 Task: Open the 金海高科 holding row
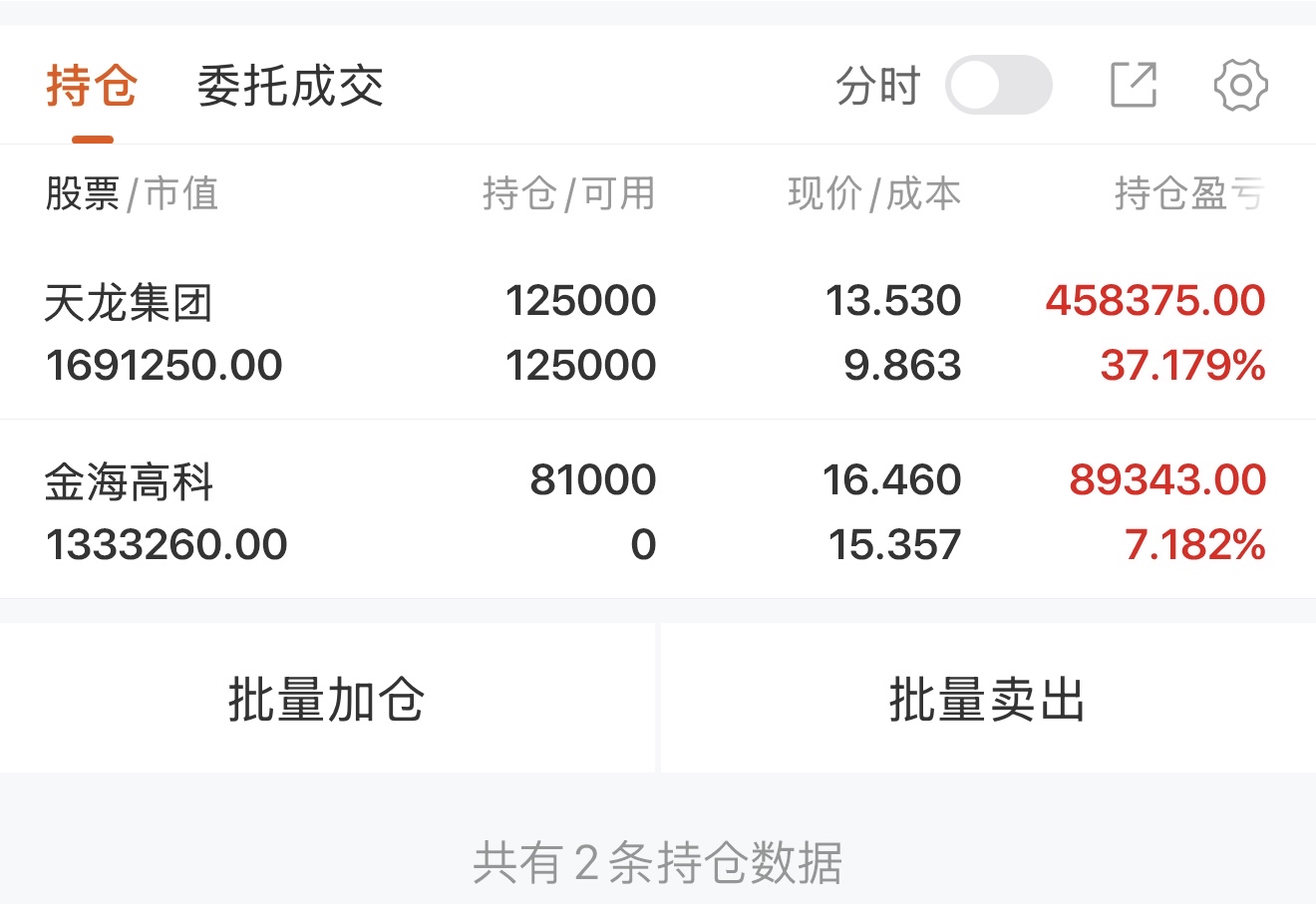[128, 482]
